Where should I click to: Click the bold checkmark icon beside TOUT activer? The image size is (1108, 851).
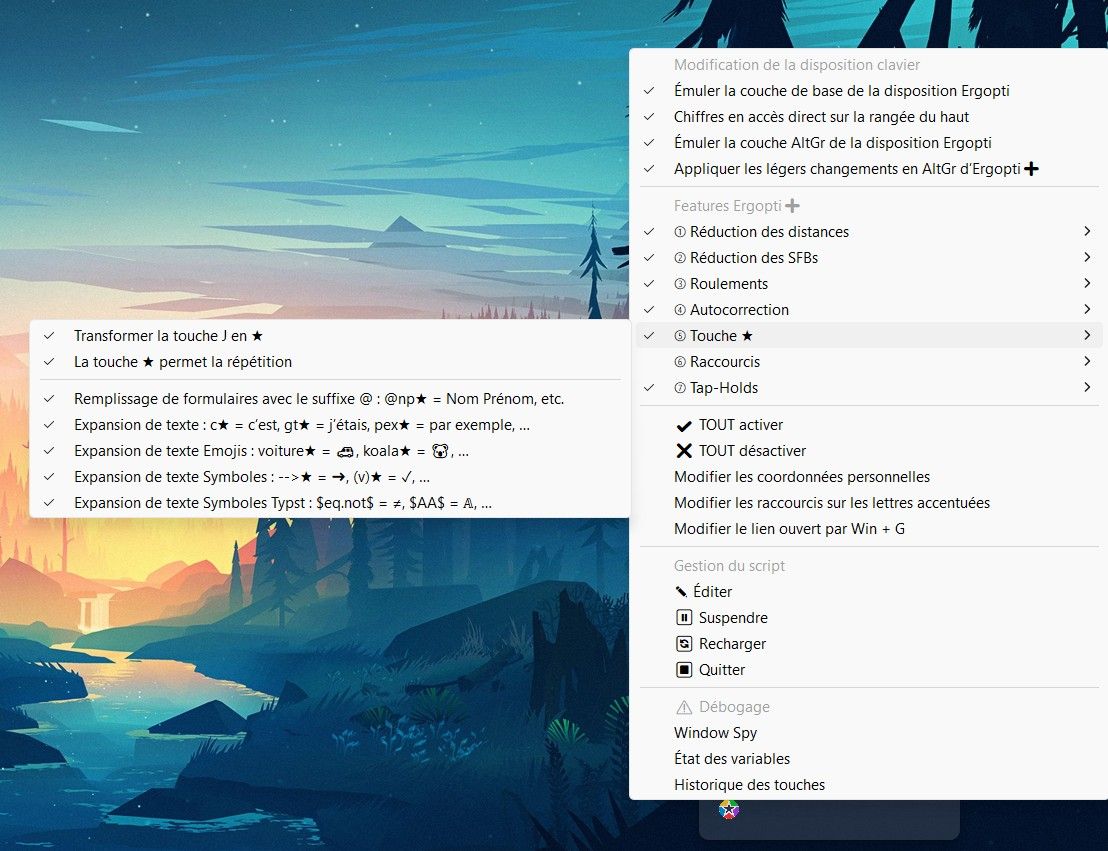(683, 424)
